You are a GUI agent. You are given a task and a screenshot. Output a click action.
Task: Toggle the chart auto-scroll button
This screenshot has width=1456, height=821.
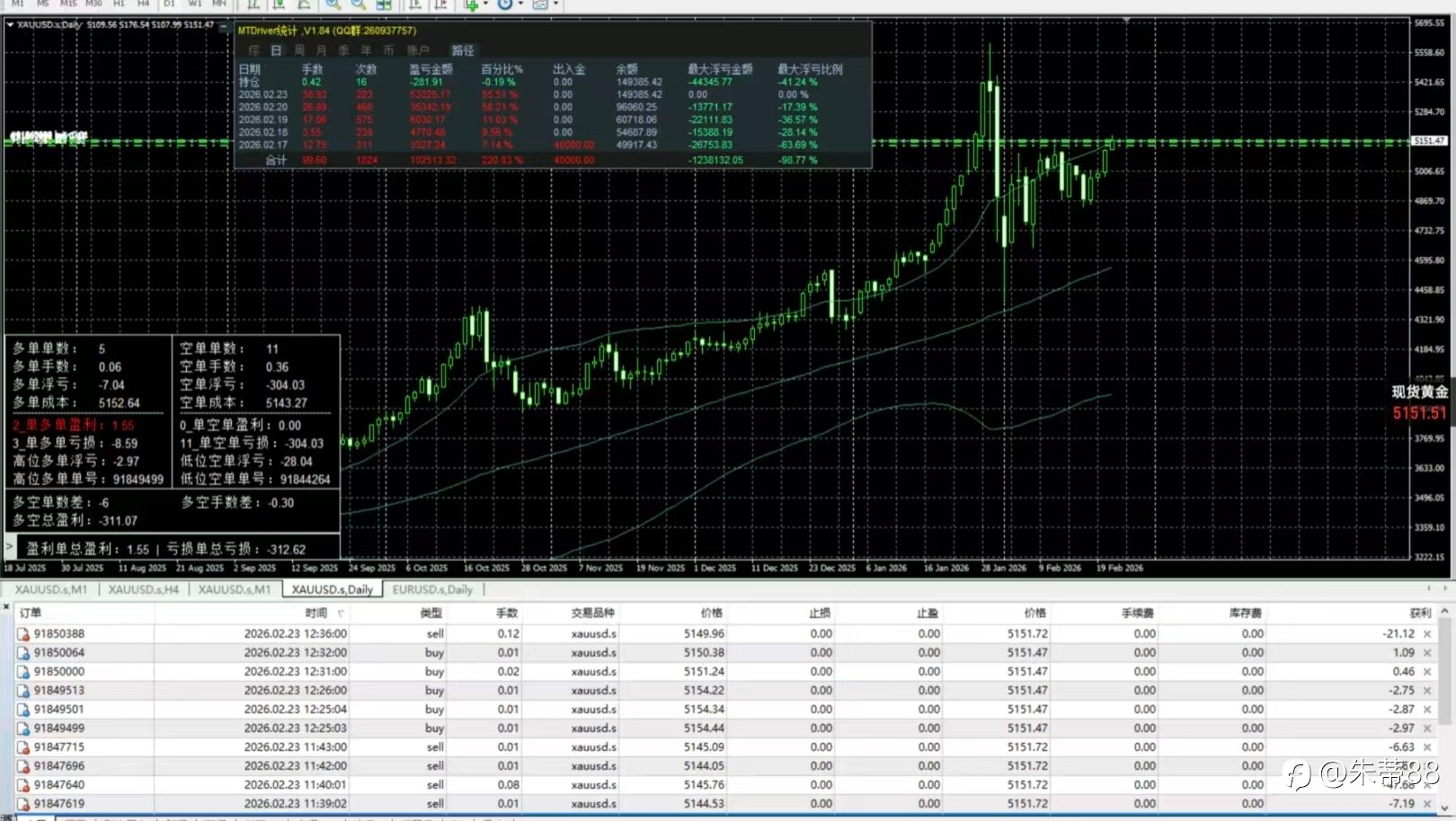[416, 4]
